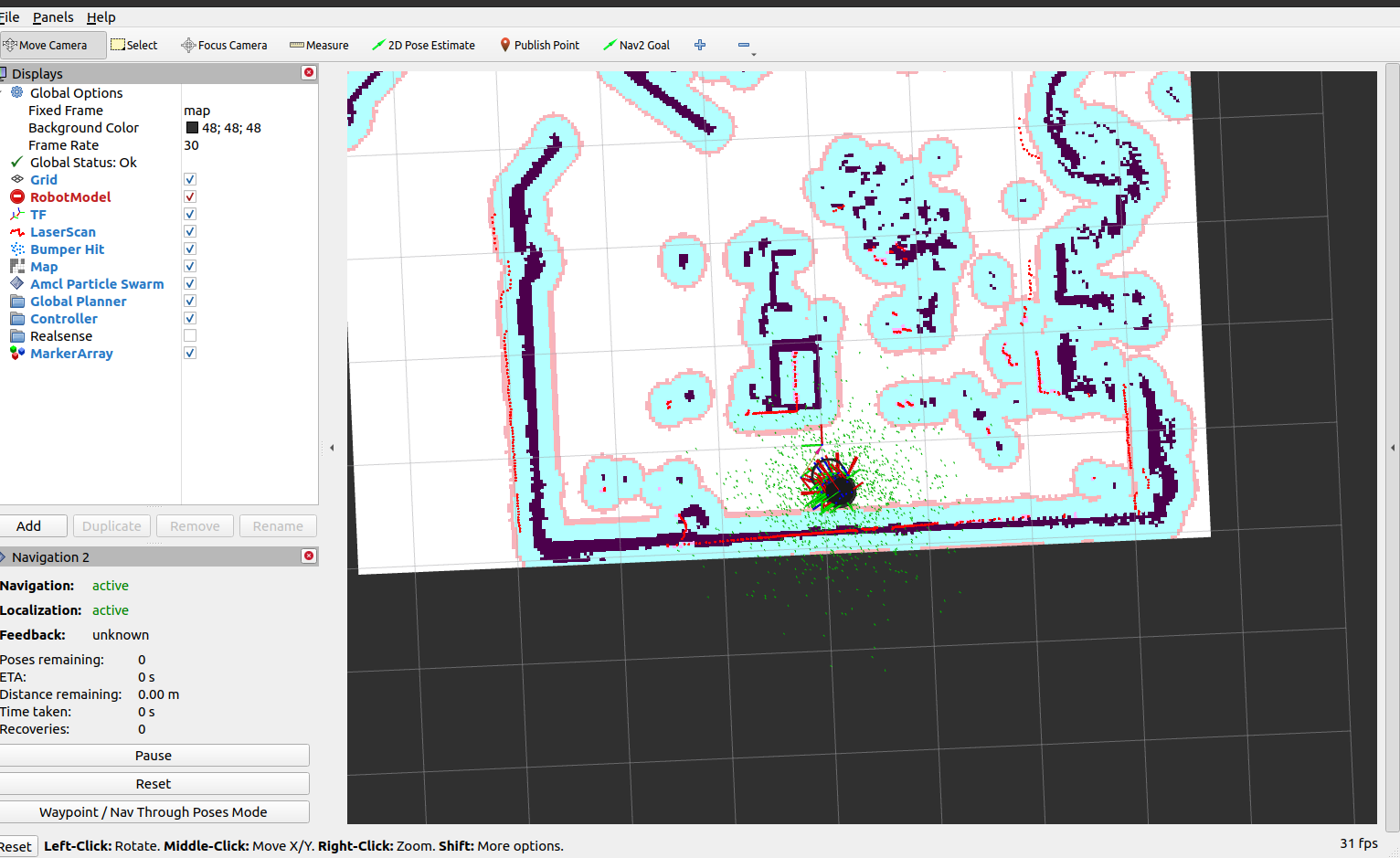Open the Measure tool
This screenshot has width=1400, height=858.
coord(319,44)
